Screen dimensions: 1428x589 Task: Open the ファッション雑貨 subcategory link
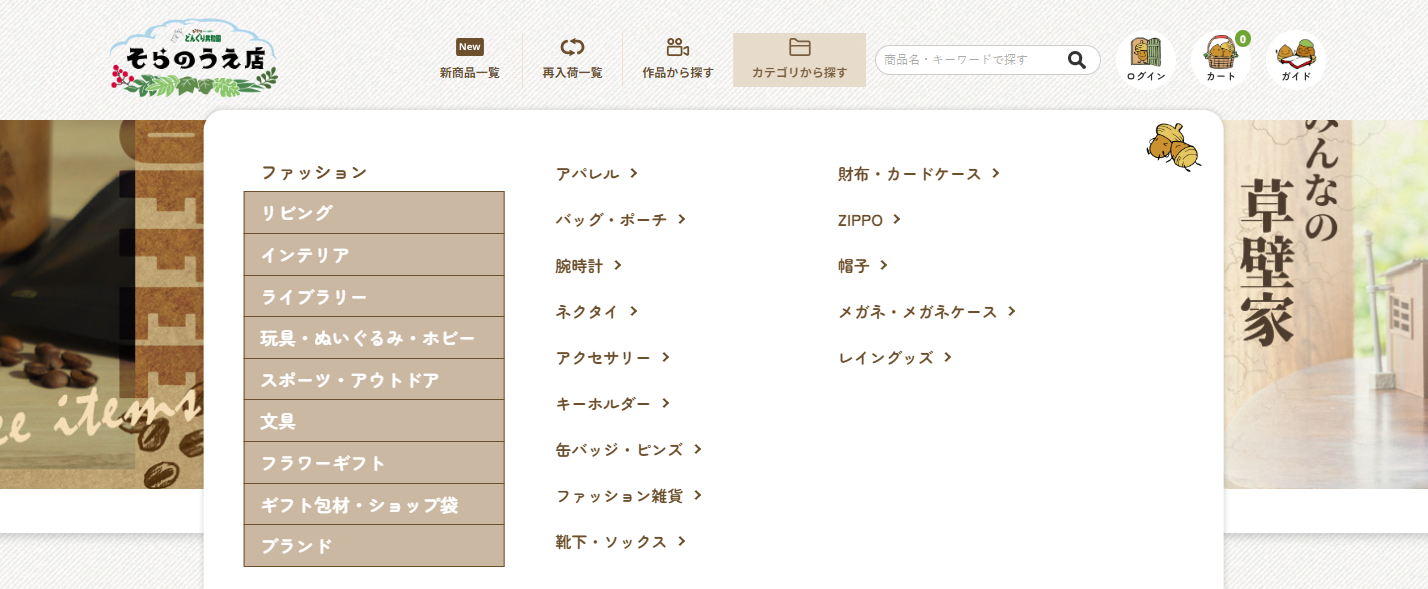[629, 495]
